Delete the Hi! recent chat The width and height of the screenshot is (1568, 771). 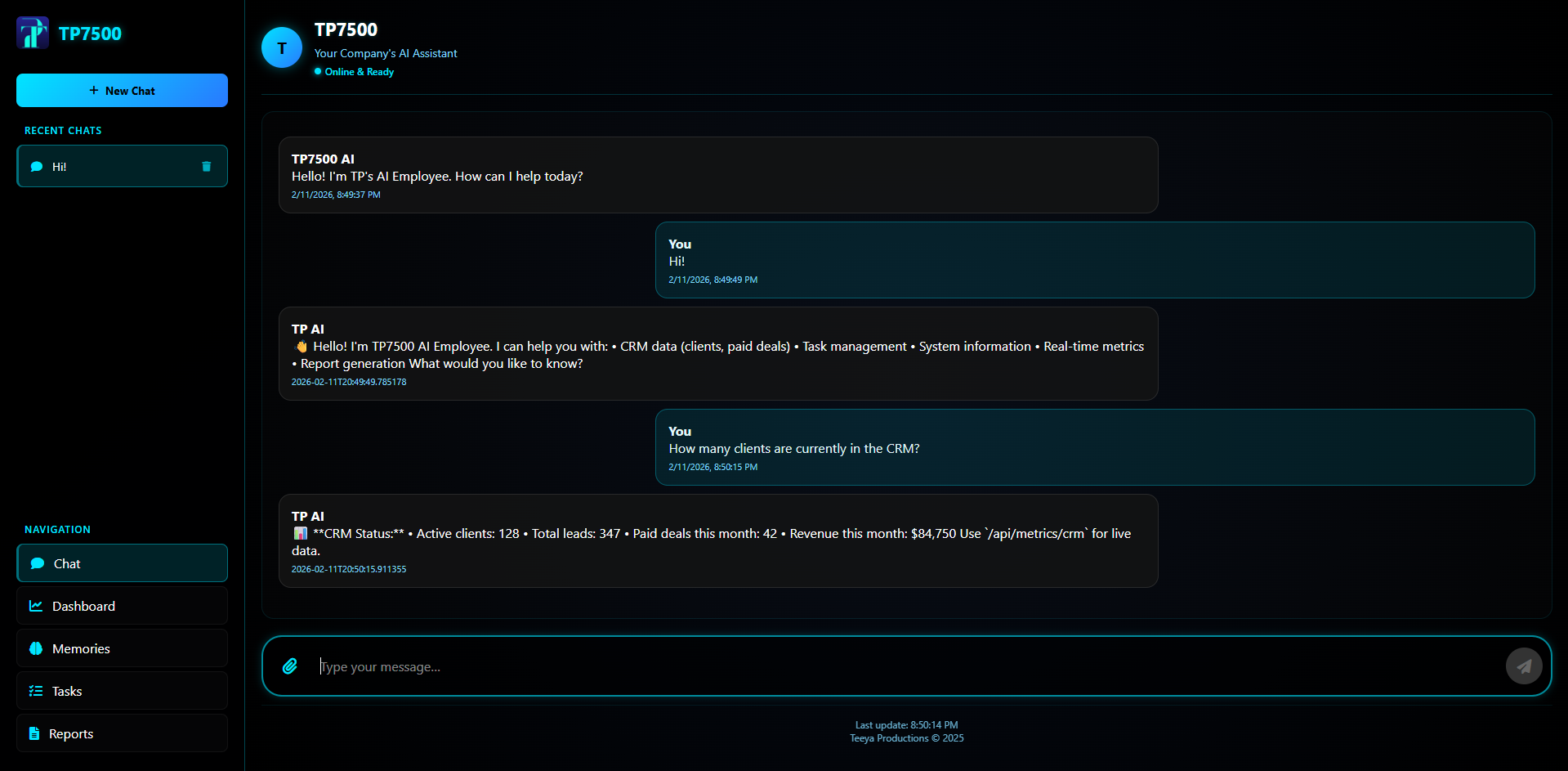(x=206, y=167)
